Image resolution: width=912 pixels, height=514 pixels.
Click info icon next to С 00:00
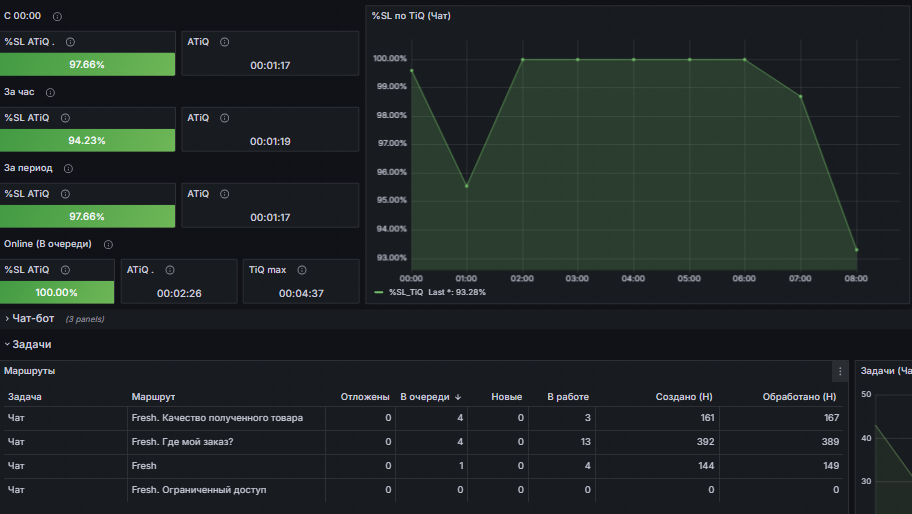57,17
